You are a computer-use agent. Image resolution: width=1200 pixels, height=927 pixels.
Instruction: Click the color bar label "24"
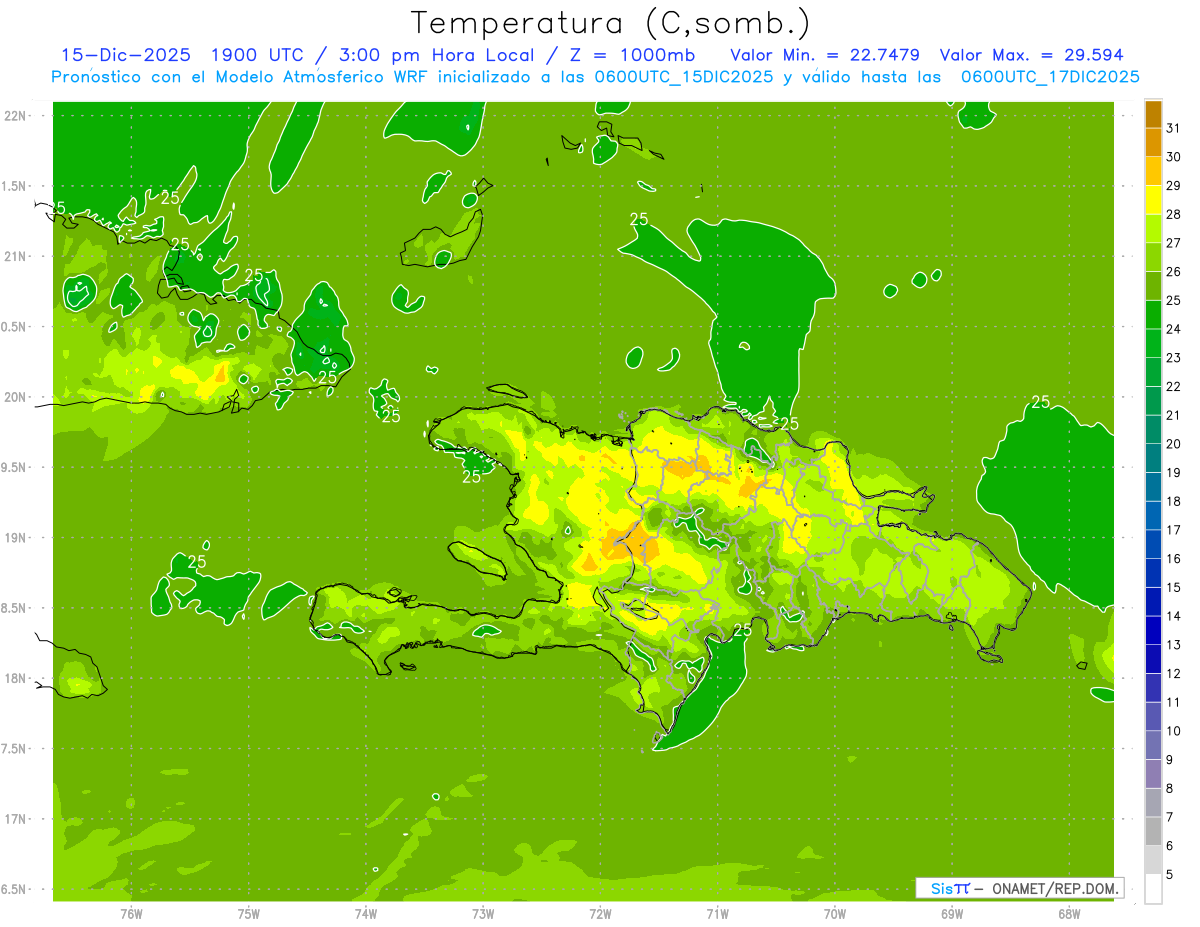tap(1174, 329)
